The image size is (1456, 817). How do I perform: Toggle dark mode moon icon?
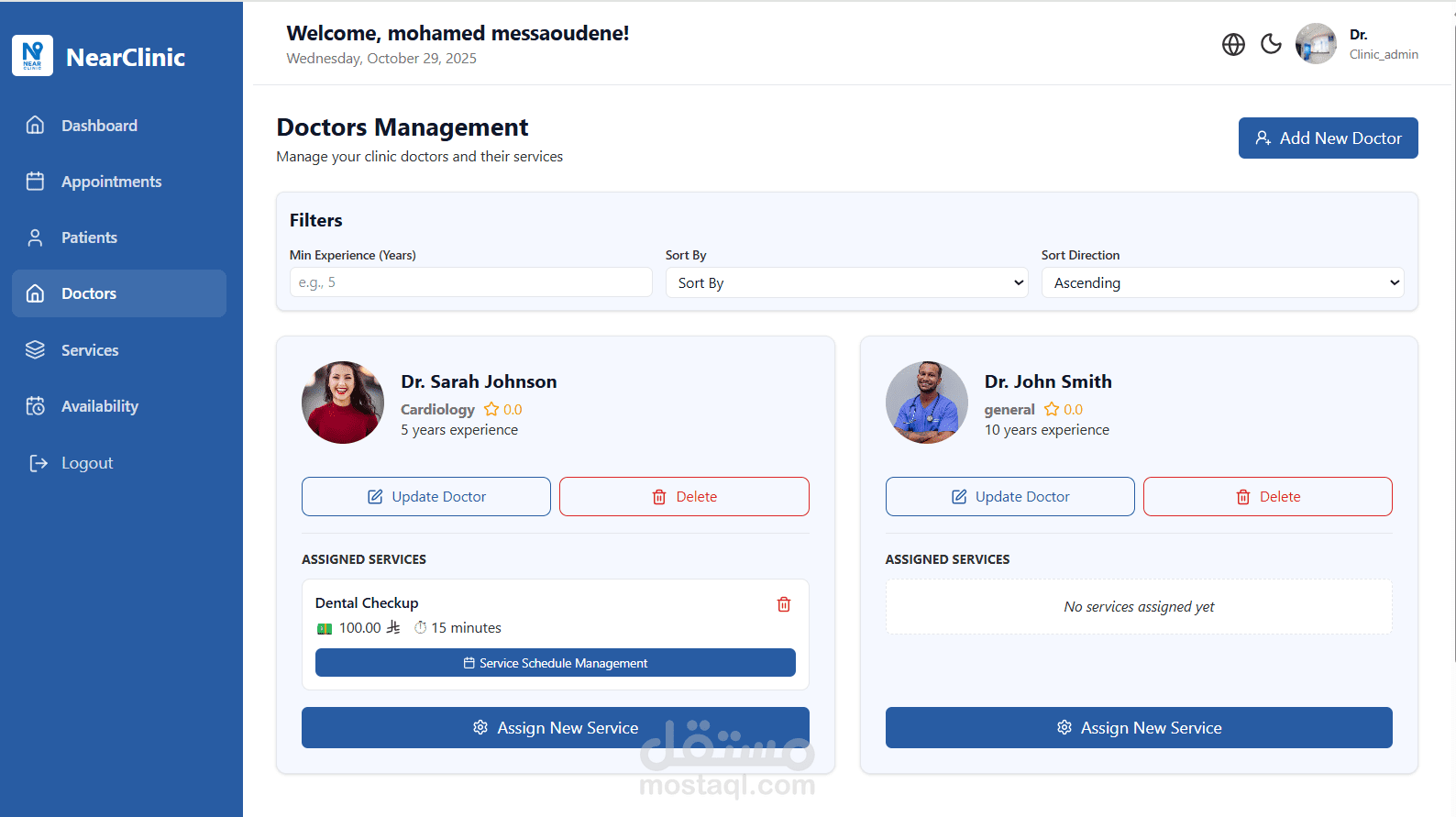click(x=1271, y=44)
